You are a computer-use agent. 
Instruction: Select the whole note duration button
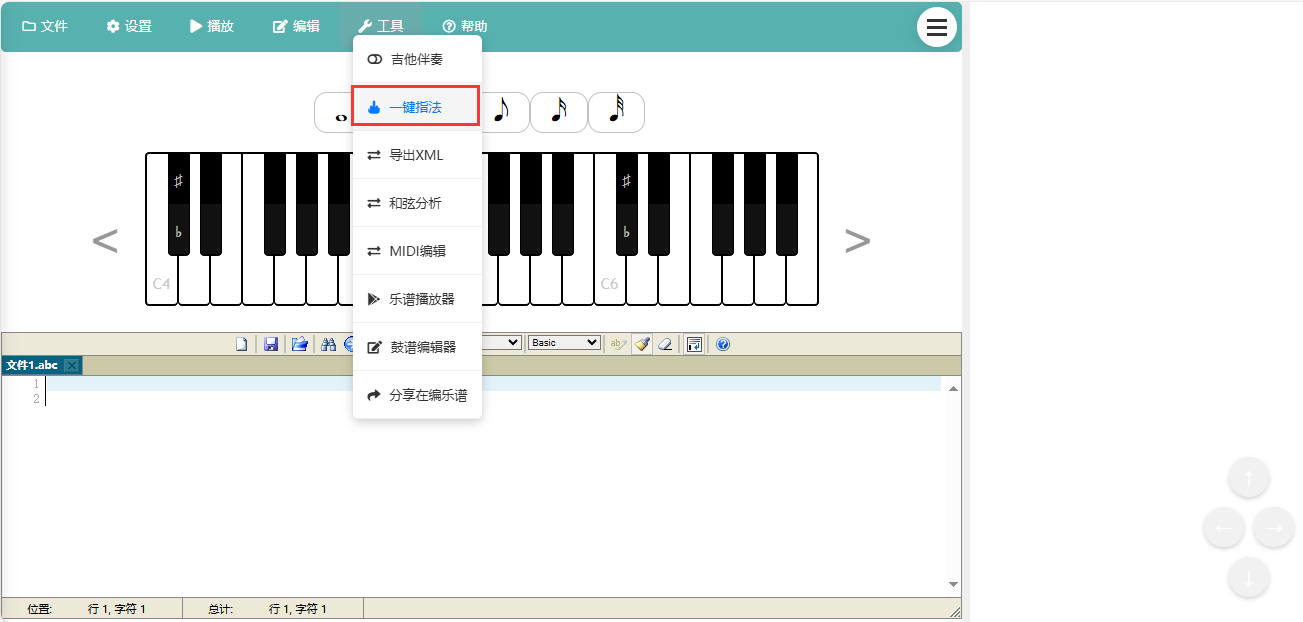(333, 112)
